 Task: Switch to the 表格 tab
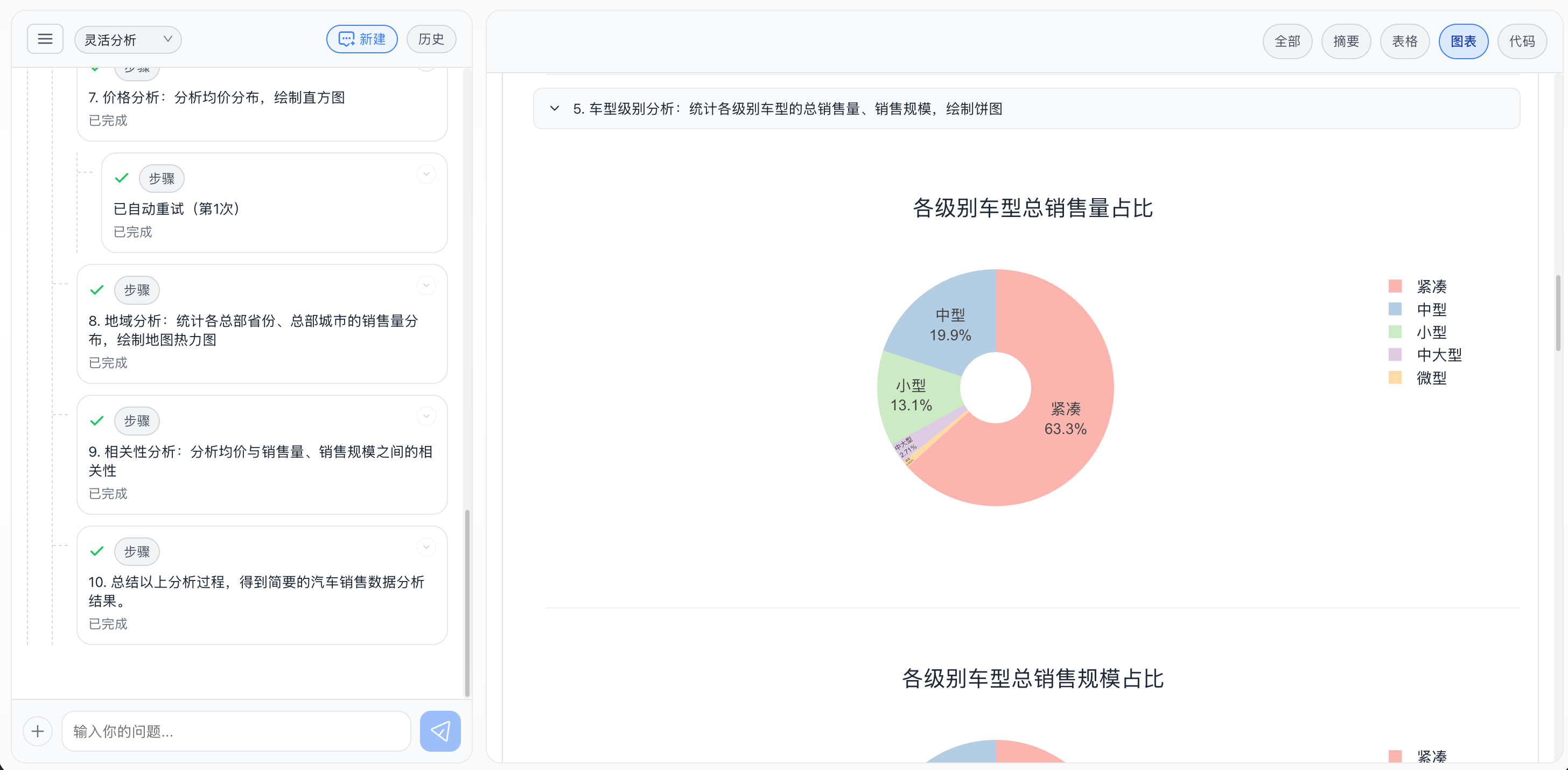tap(1404, 41)
